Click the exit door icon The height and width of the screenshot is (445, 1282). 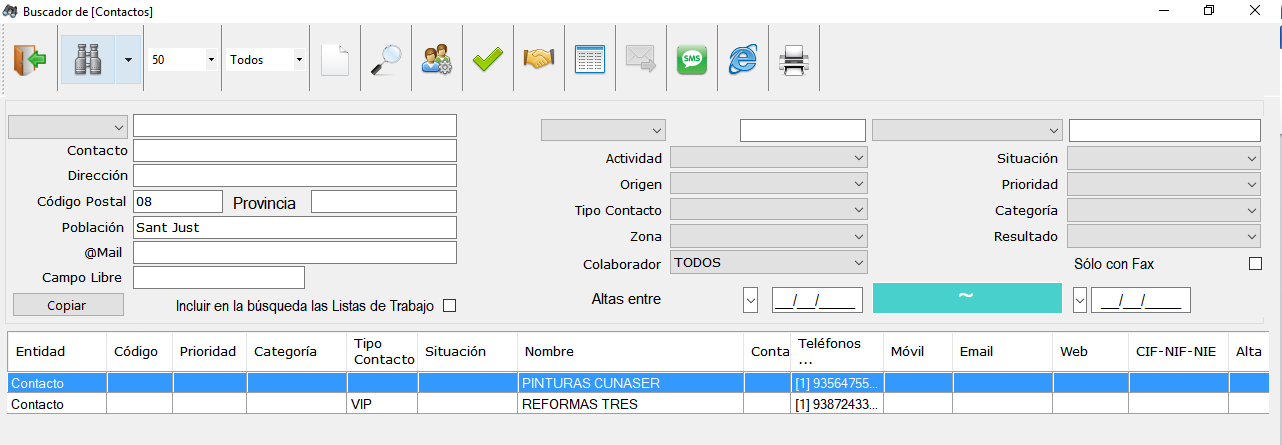tap(30, 60)
